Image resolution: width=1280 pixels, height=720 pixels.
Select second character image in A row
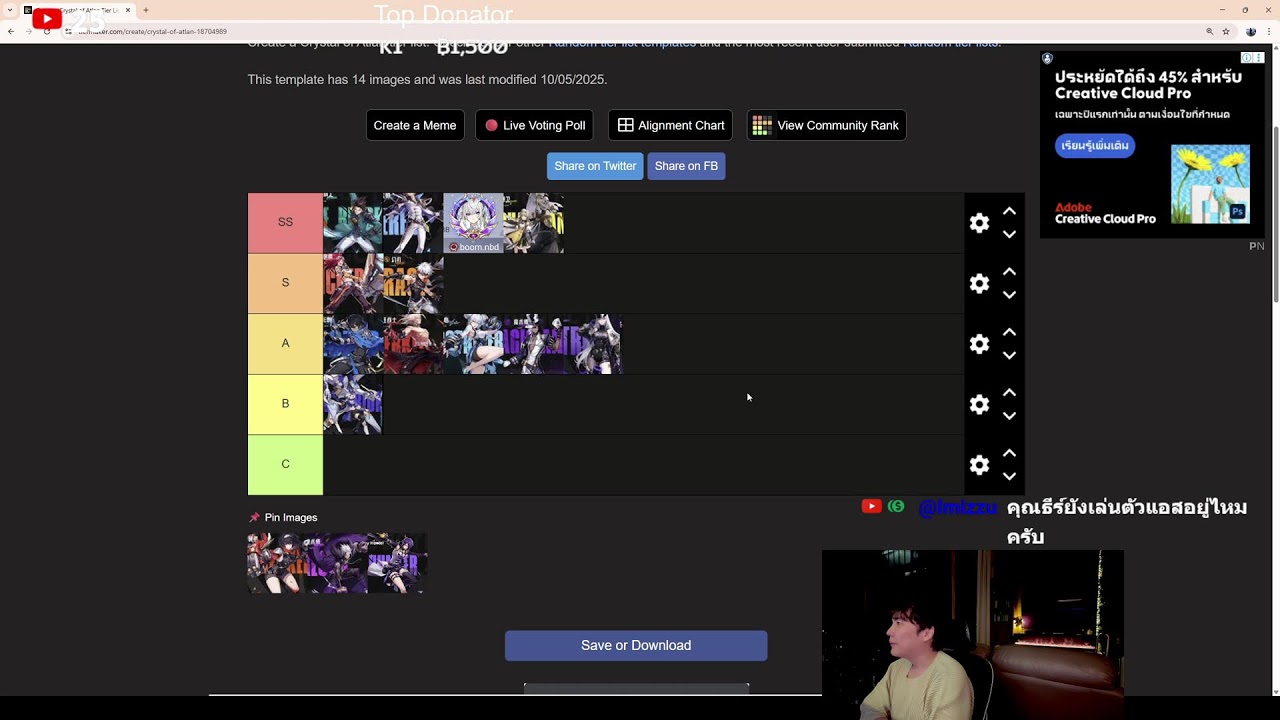413,344
